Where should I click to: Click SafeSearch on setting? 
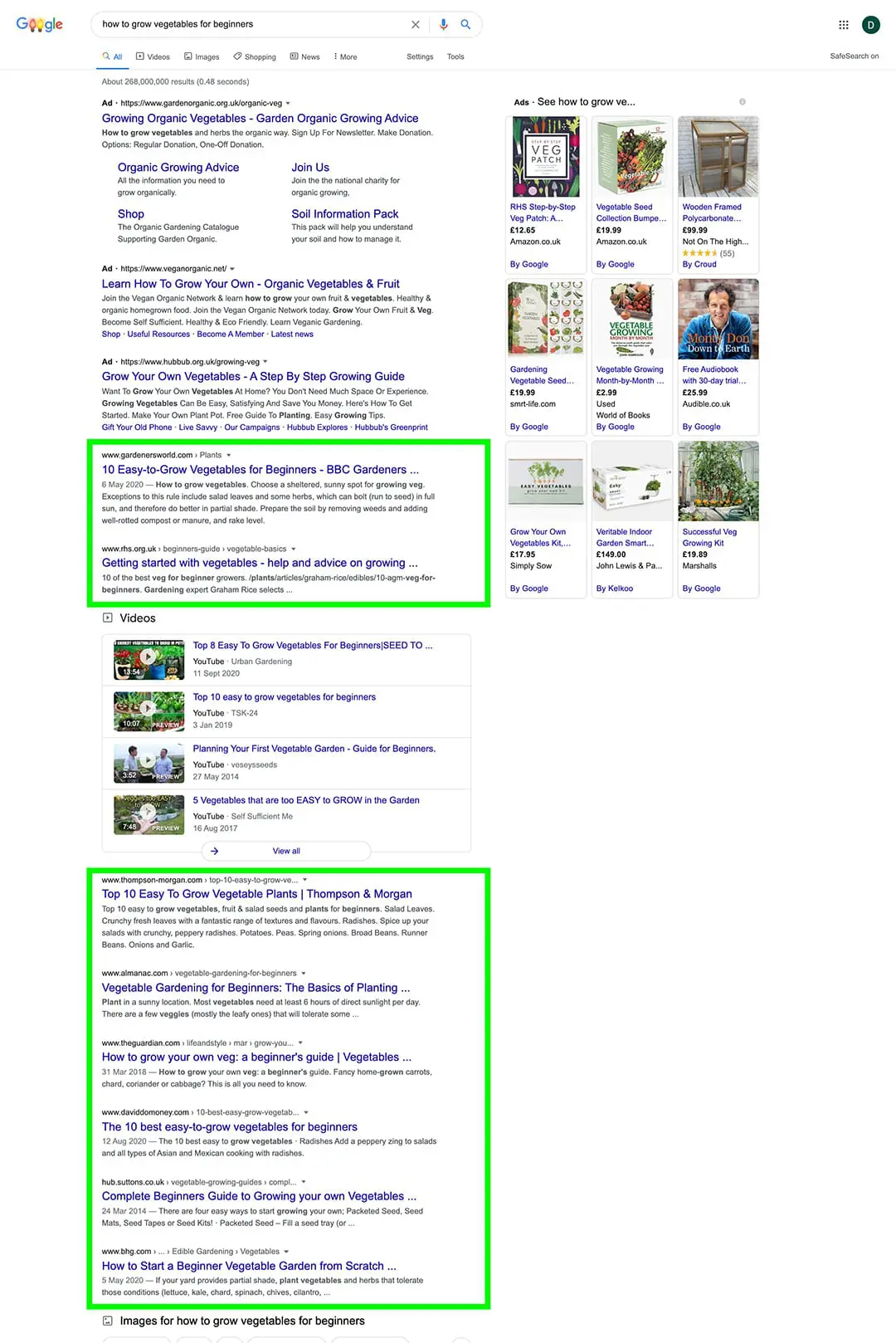point(854,56)
